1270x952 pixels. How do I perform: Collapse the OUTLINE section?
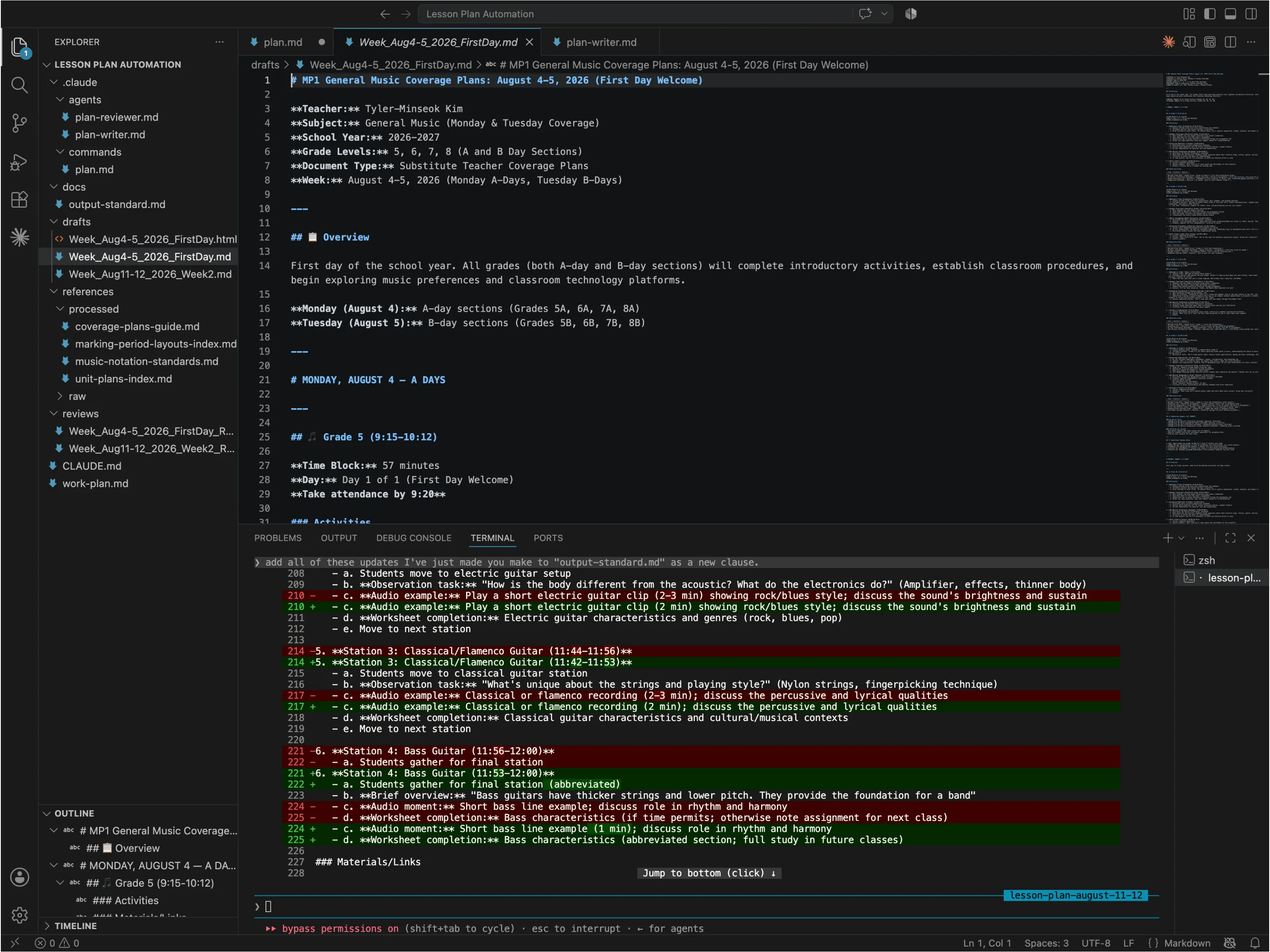(74, 813)
